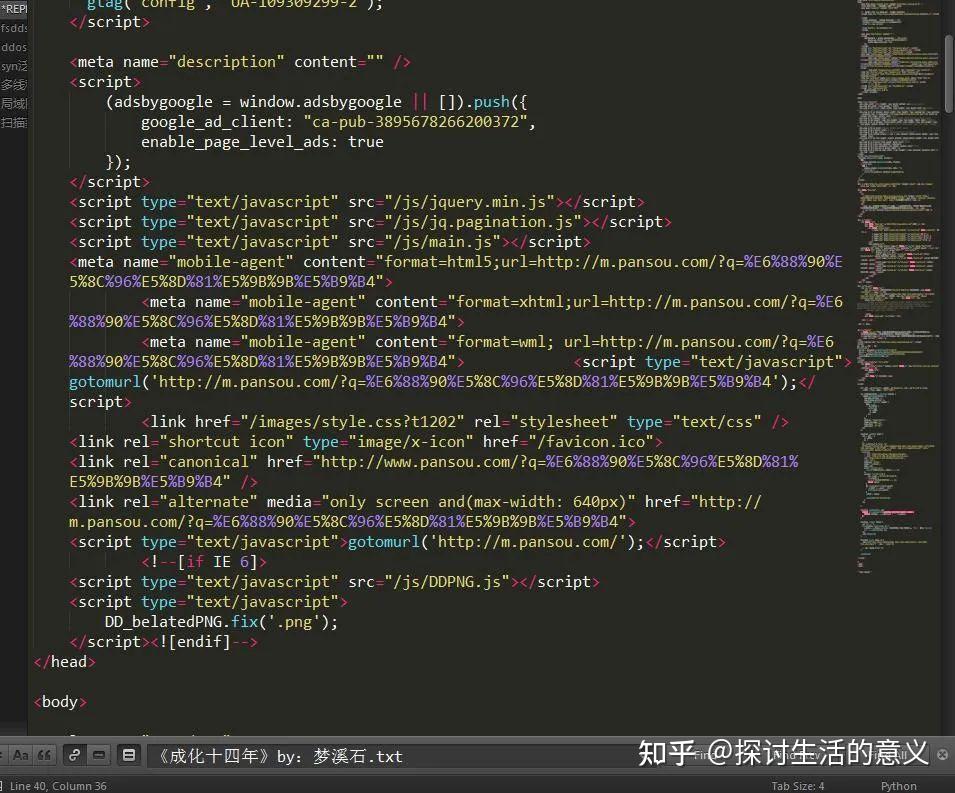
Task: Close the find panel
Action: (x=942, y=755)
